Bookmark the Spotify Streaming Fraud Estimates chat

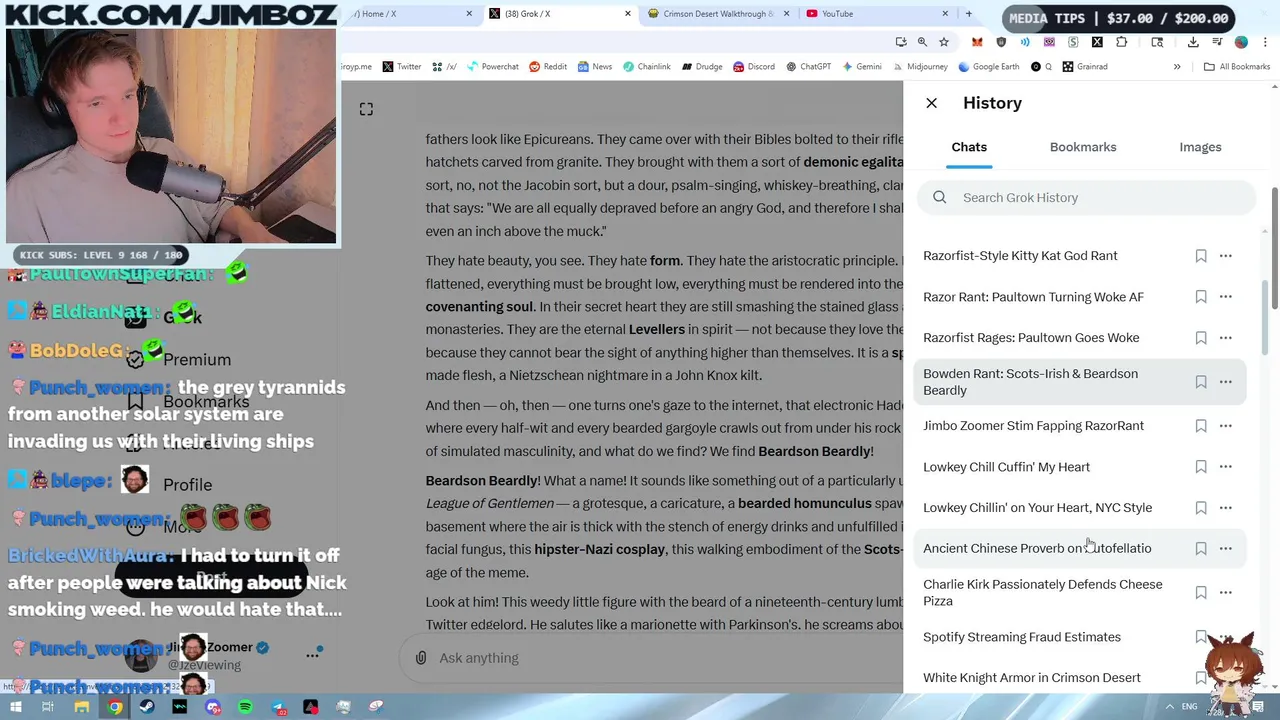pos(1201,637)
